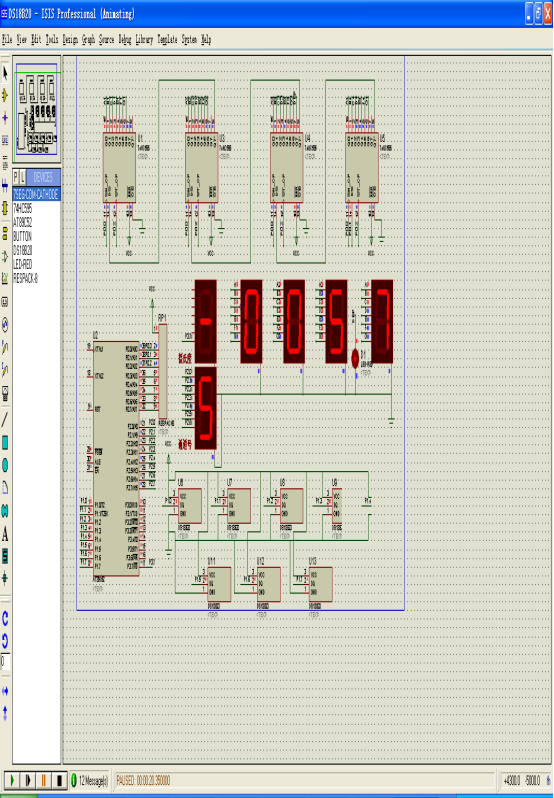Open the Library menu

(144, 40)
